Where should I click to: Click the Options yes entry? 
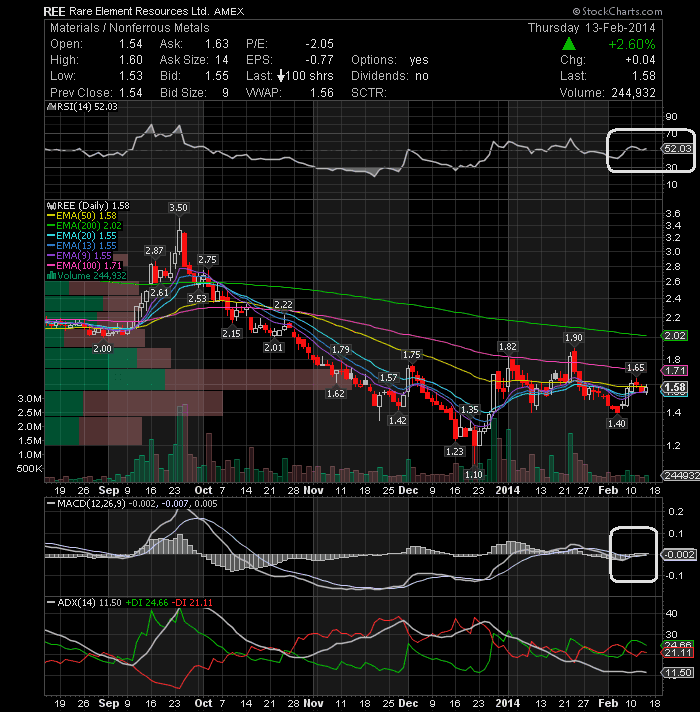[x=389, y=60]
